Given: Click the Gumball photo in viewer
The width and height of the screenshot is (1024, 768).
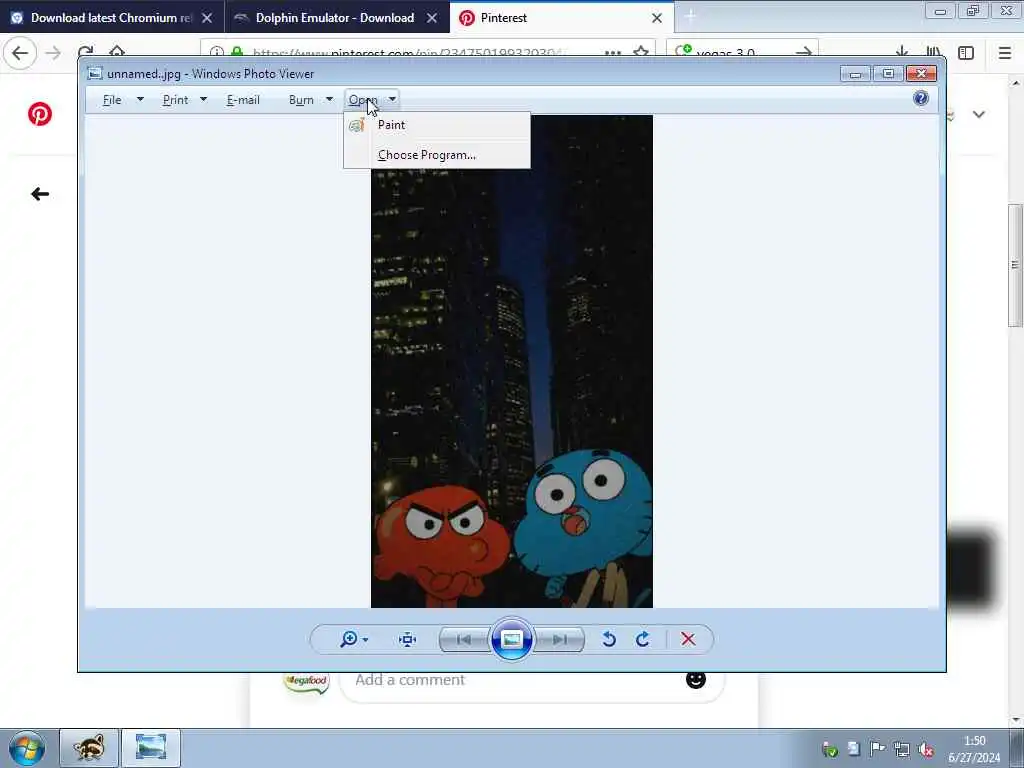Looking at the screenshot, I should (x=512, y=361).
